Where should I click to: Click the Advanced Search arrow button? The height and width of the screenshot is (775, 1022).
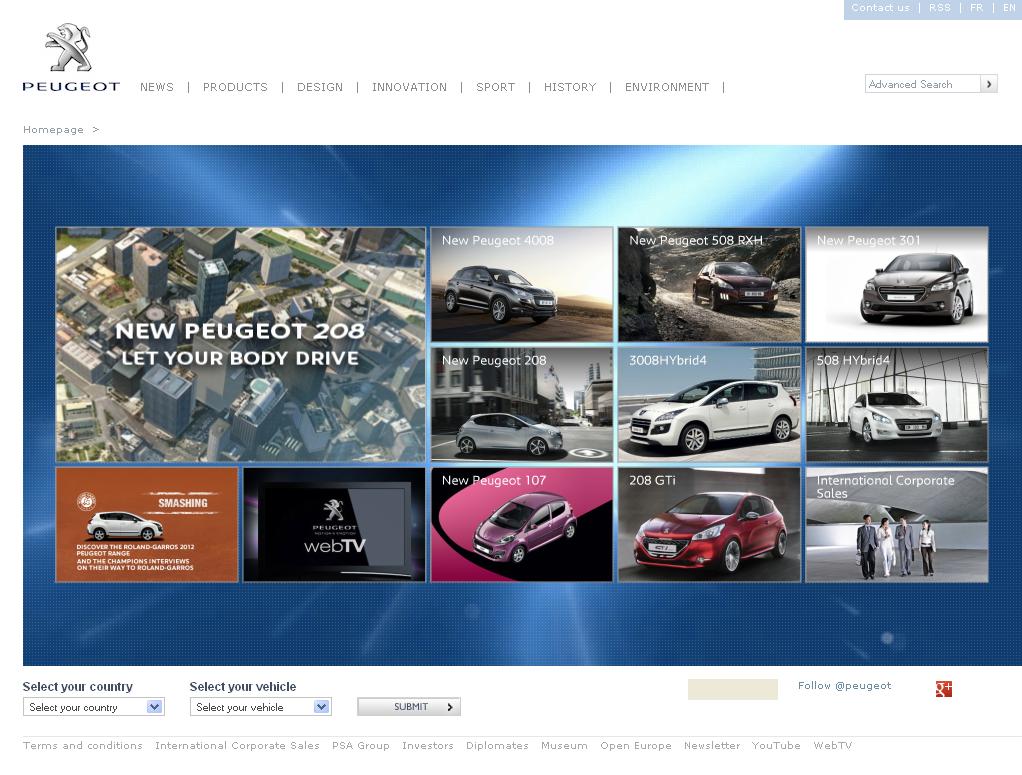[x=989, y=84]
